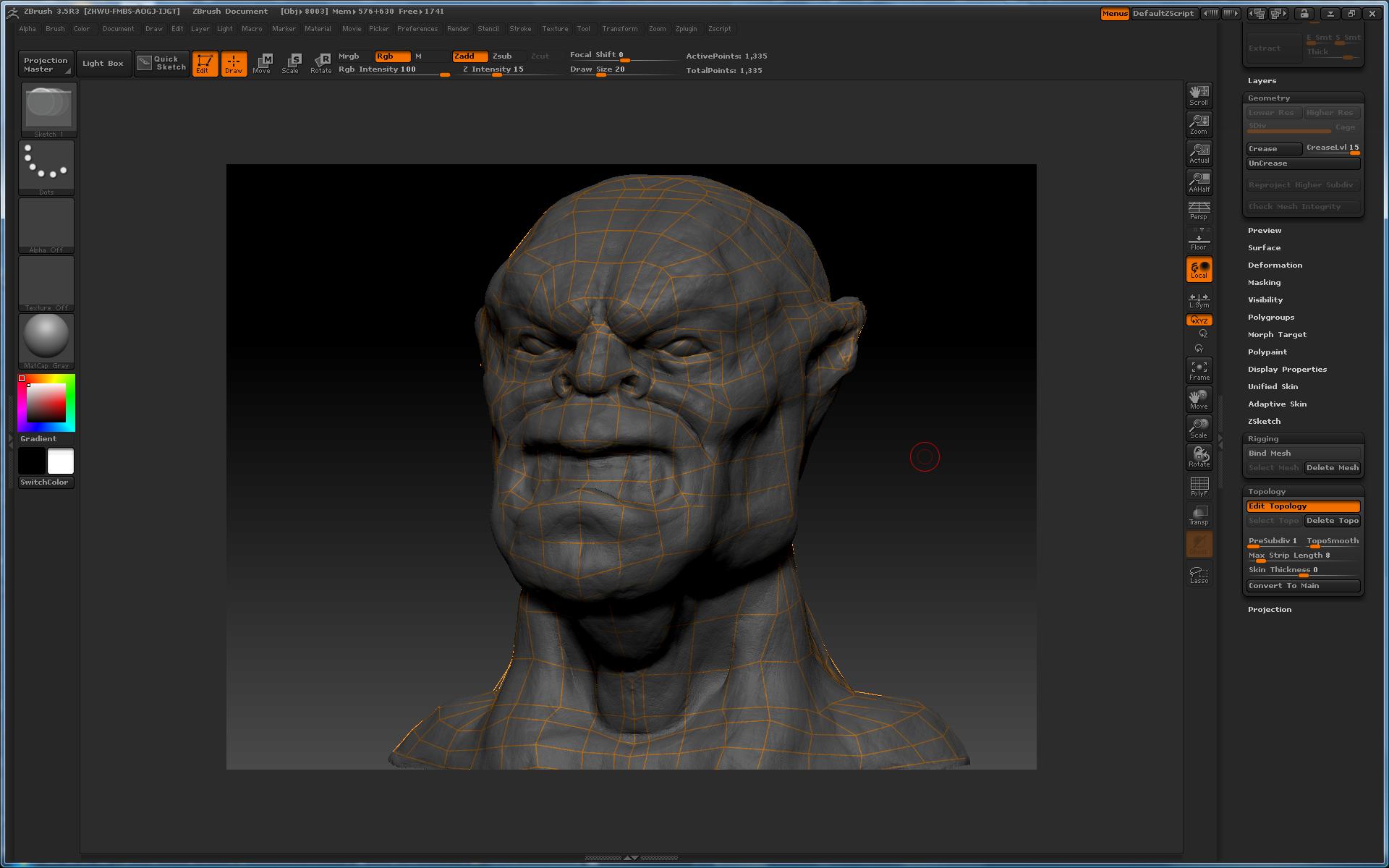1389x868 pixels.
Task: Click the Zsub blend mode button
Action: point(501,55)
